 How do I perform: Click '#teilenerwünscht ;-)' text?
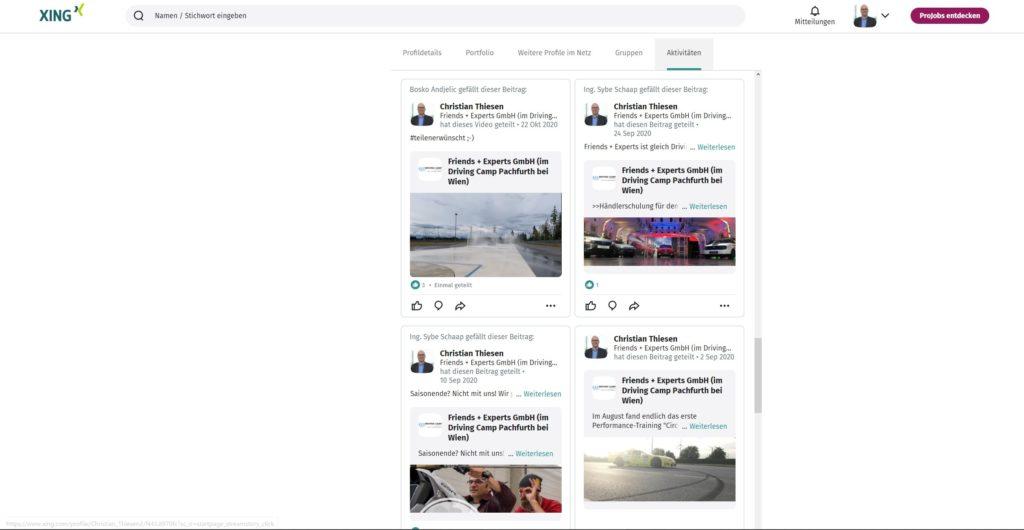point(442,138)
